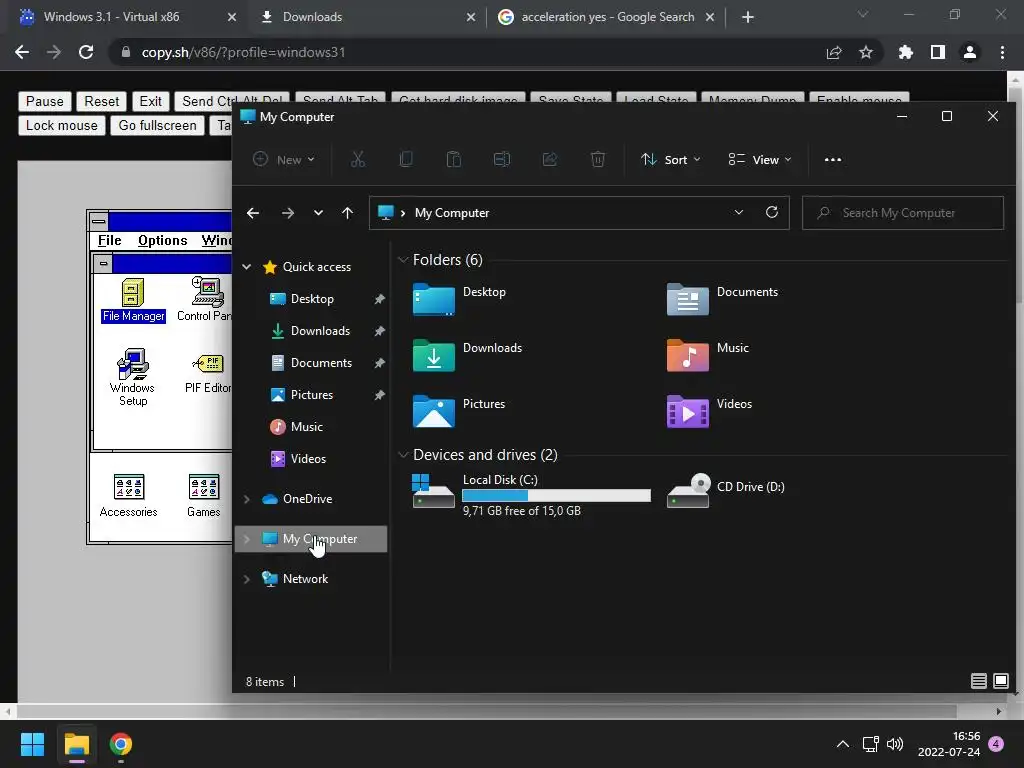Collapse the Folders (6) group
This screenshot has width=1024, height=768.
(403, 260)
